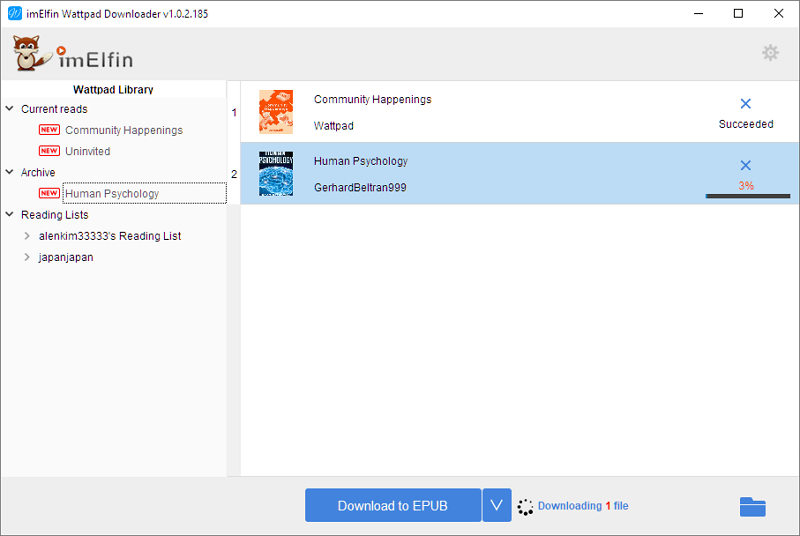The width and height of the screenshot is (800, 536).
Task: Open the settings gear icon
Action: (x=770, y=53)
